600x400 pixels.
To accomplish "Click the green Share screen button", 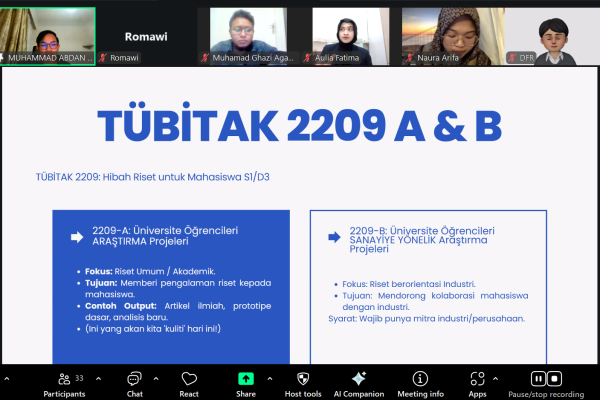I will [245, 381].
